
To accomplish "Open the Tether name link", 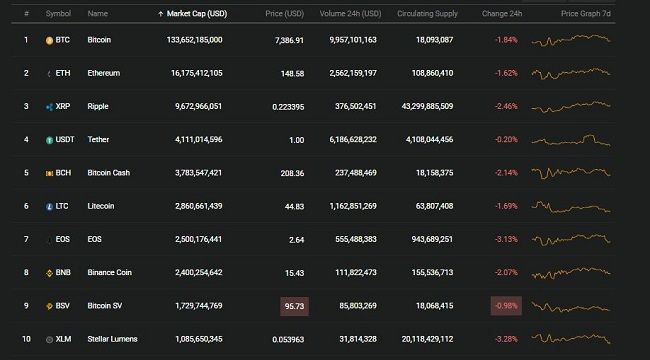I will [x=98, y=139].
